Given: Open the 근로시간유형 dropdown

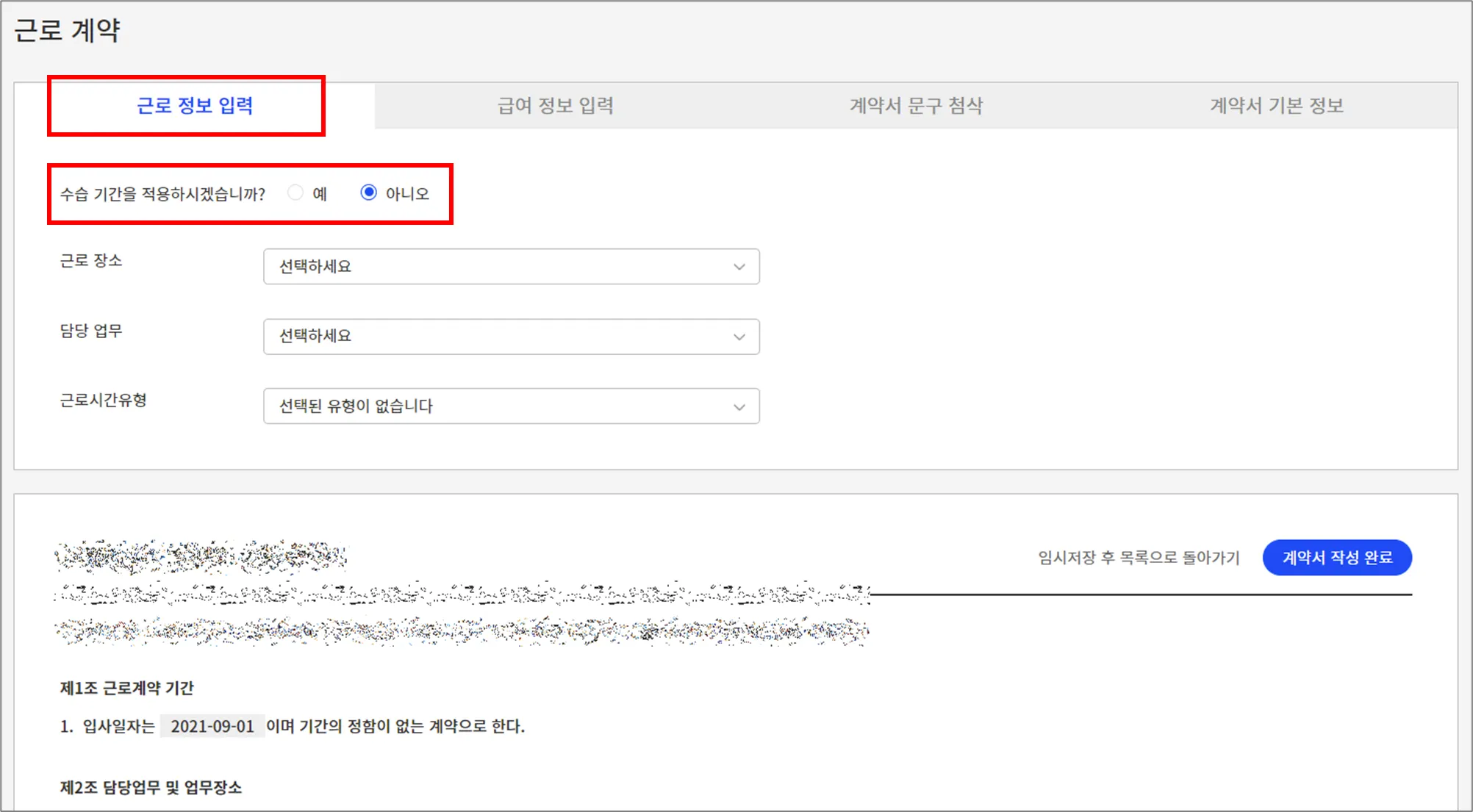Looking at the screenshot, I should (511, 406).
